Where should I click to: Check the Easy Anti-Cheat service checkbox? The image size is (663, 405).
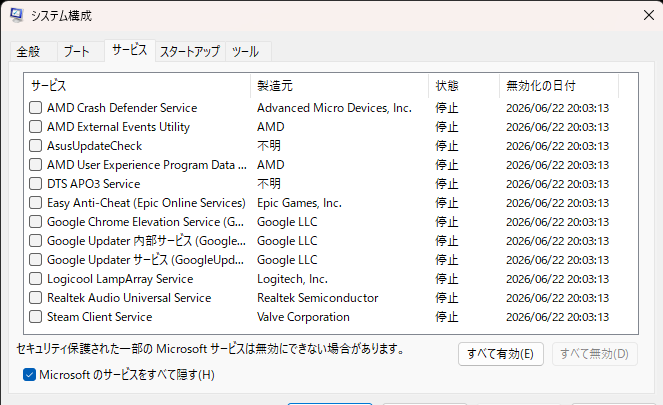click(36, 203)
